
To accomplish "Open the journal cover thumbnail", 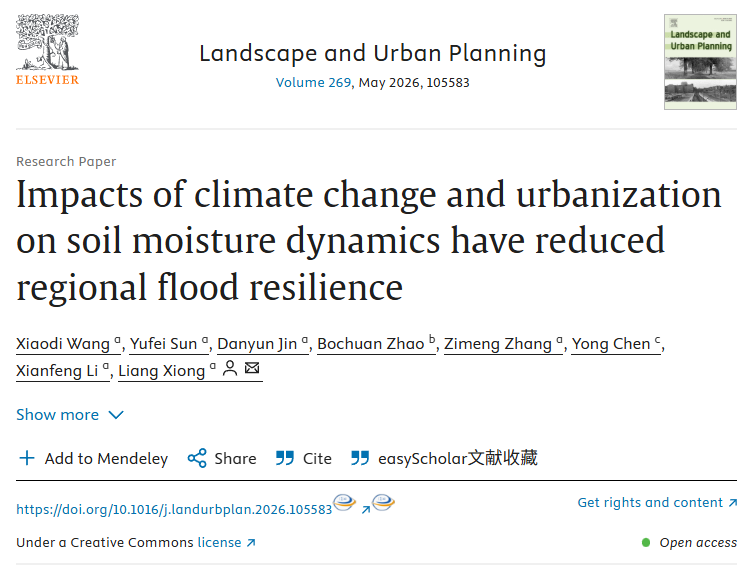I will [699, 61].
